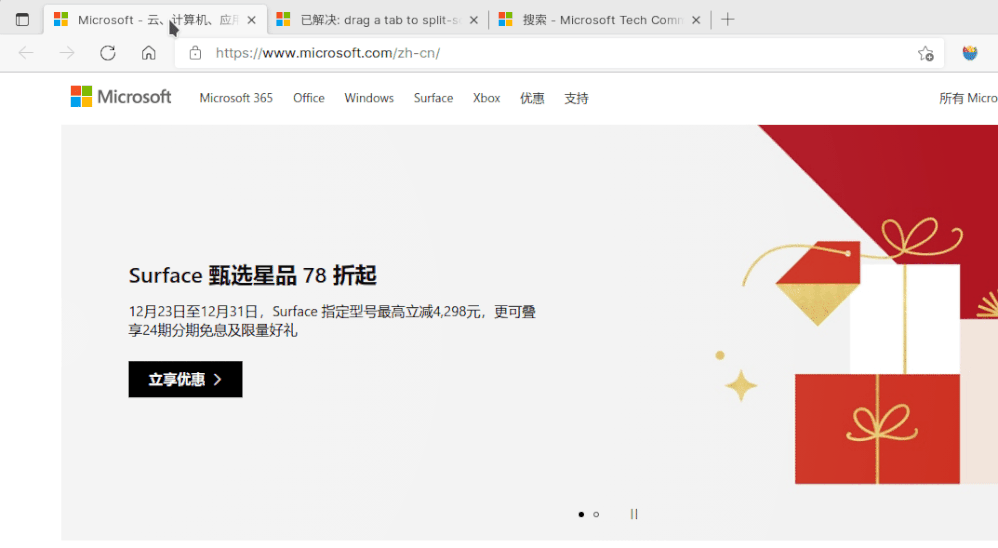
Task: Switch to 已解决: drag a tab tab
Action: pyautogui.click(x=378, y=20)
